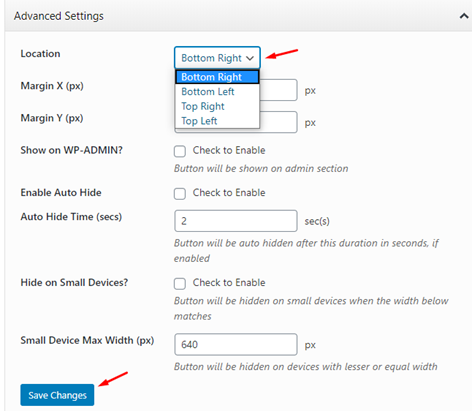Click 'Check to Enable' label for Auto Hide
Image resolution: width=472 pixels, height=411 pixels.
click(x=229, y=193)
